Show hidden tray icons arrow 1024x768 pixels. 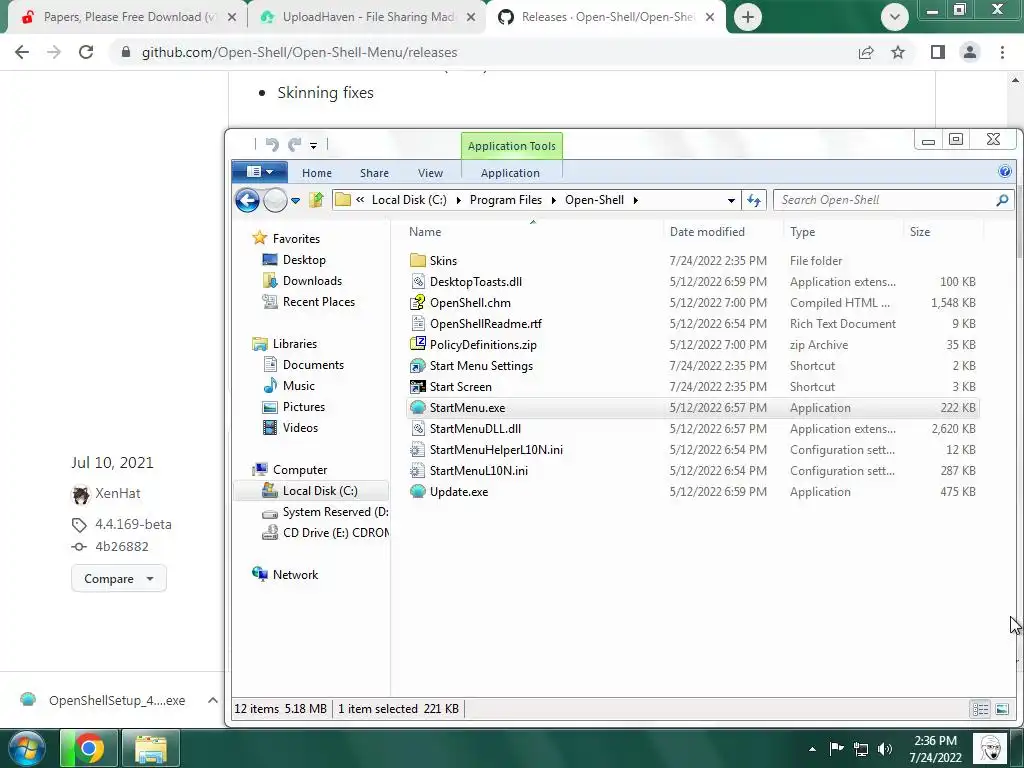[x=812, y=749]
